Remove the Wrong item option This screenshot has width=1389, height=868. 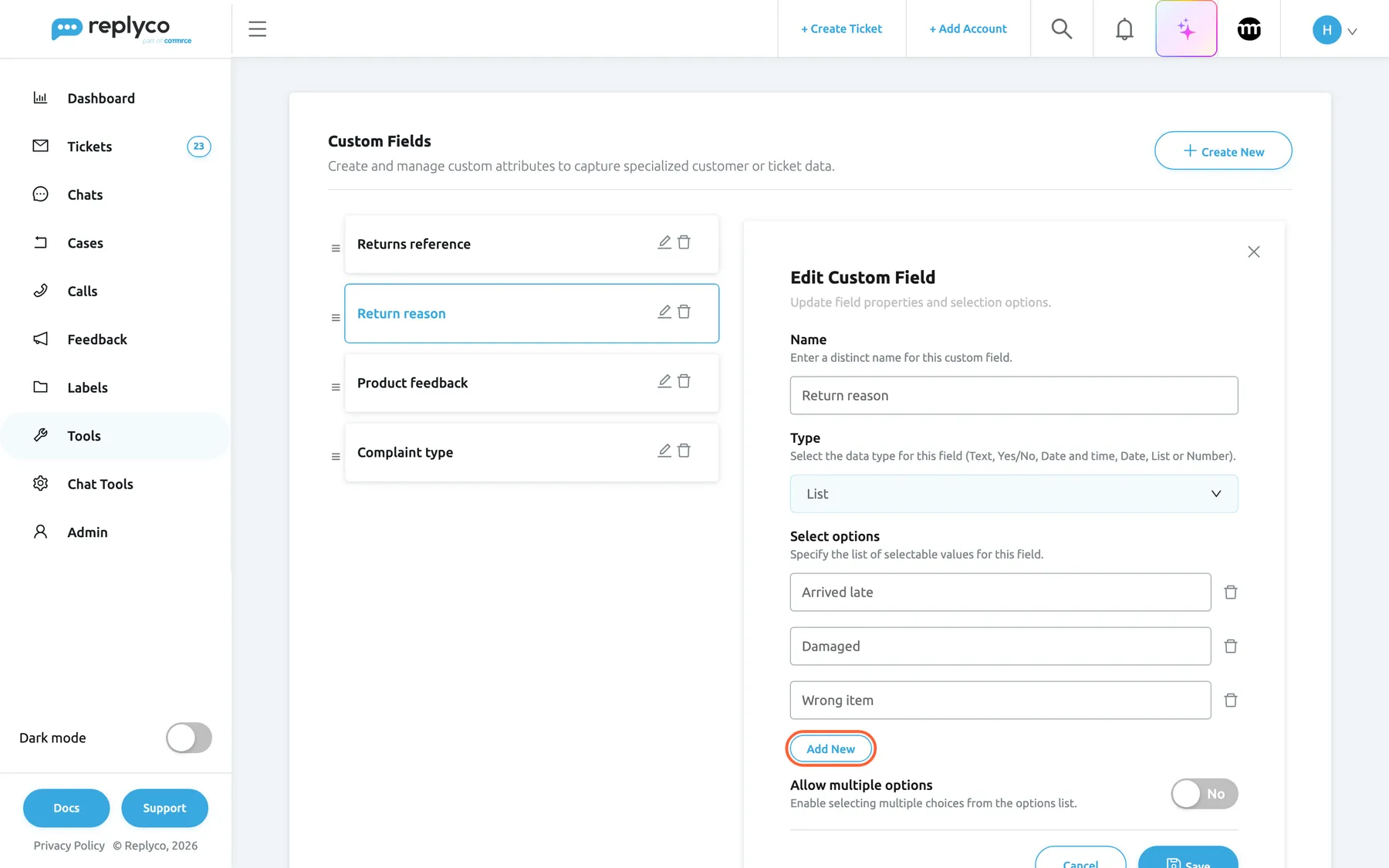[1231, 701]
